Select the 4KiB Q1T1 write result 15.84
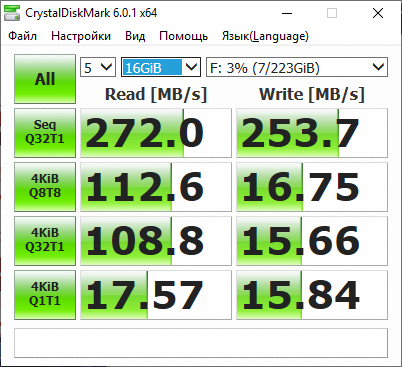 click(x=312, y=295)
